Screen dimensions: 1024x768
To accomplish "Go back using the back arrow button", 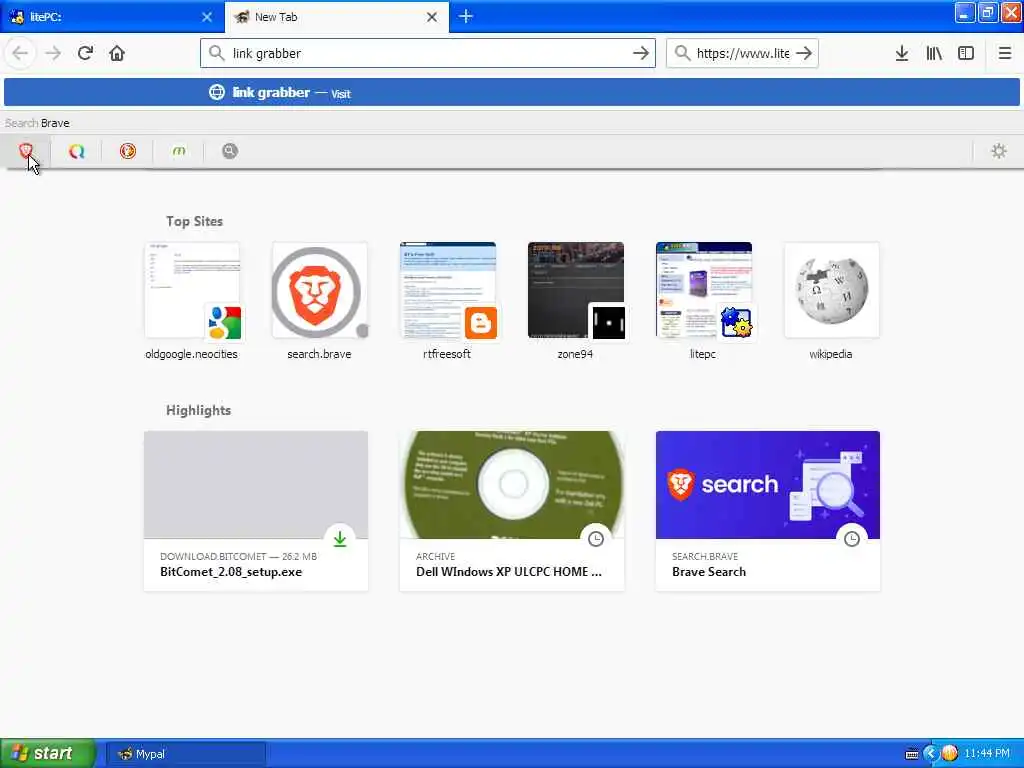I will 20,54.
